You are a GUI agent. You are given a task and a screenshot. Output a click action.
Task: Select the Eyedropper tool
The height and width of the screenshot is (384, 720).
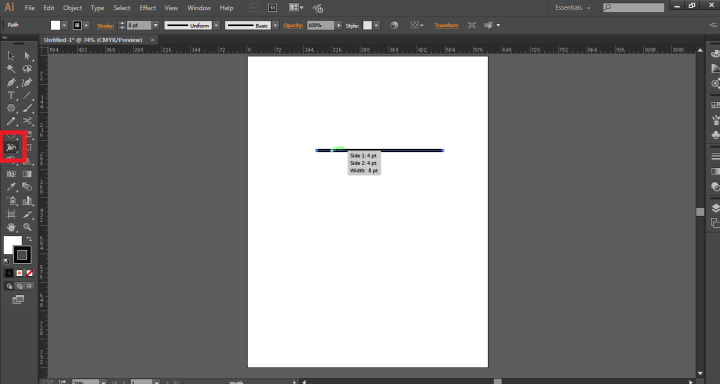(x=11, y=187)
